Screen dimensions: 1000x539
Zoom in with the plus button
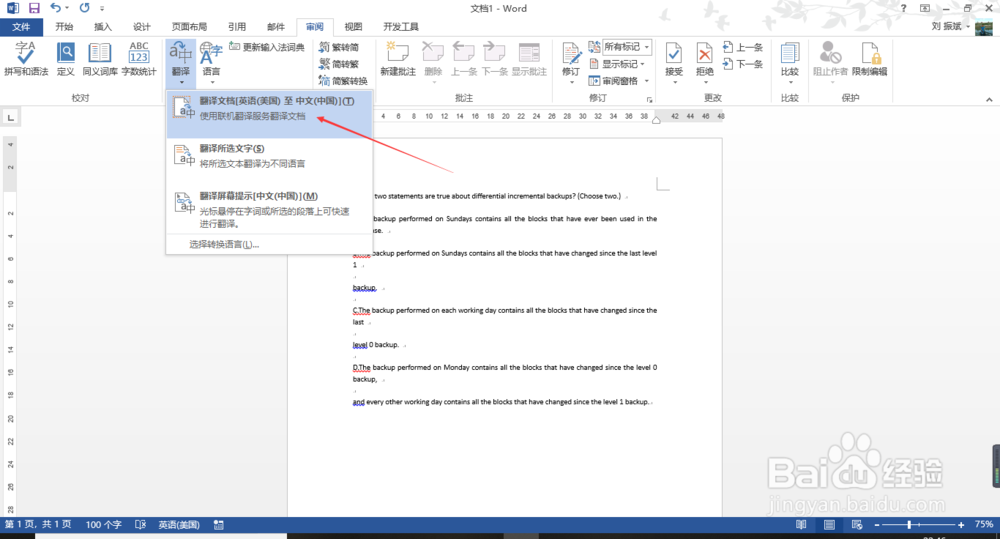click(x=961, y=524)
